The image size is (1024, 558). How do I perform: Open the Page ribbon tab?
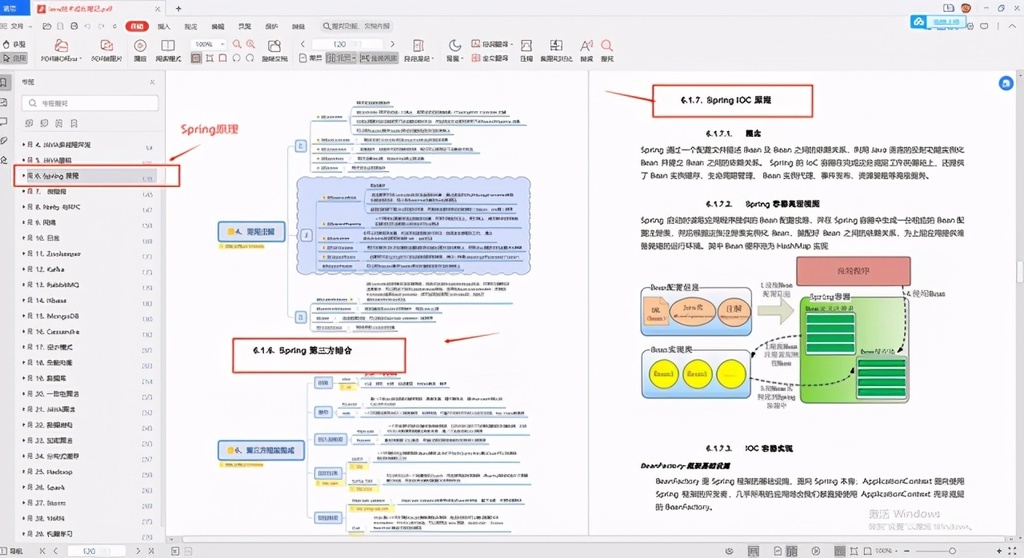tap(244, 26)
